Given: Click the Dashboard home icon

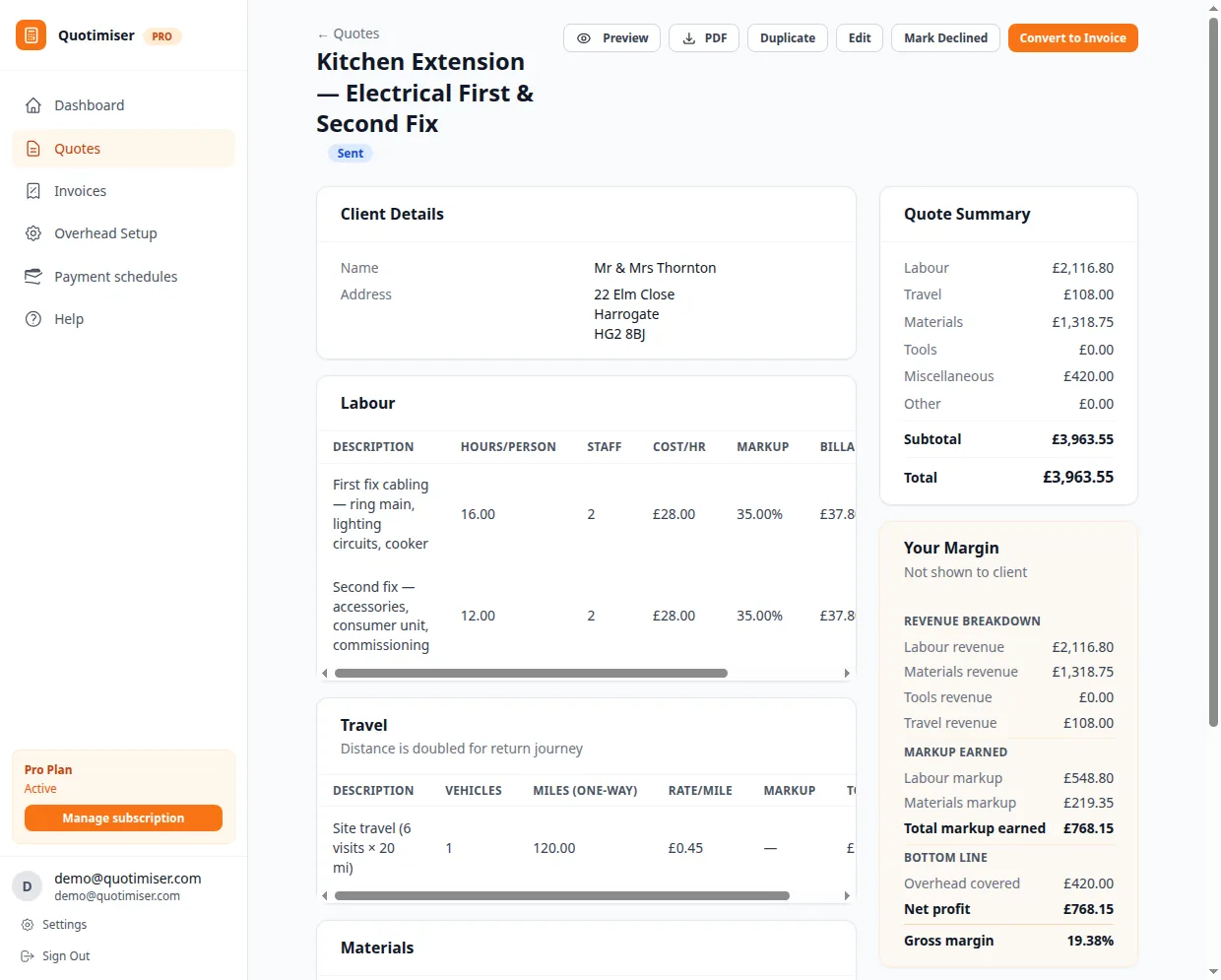Looking at the screenshot, I should (33, 105).
